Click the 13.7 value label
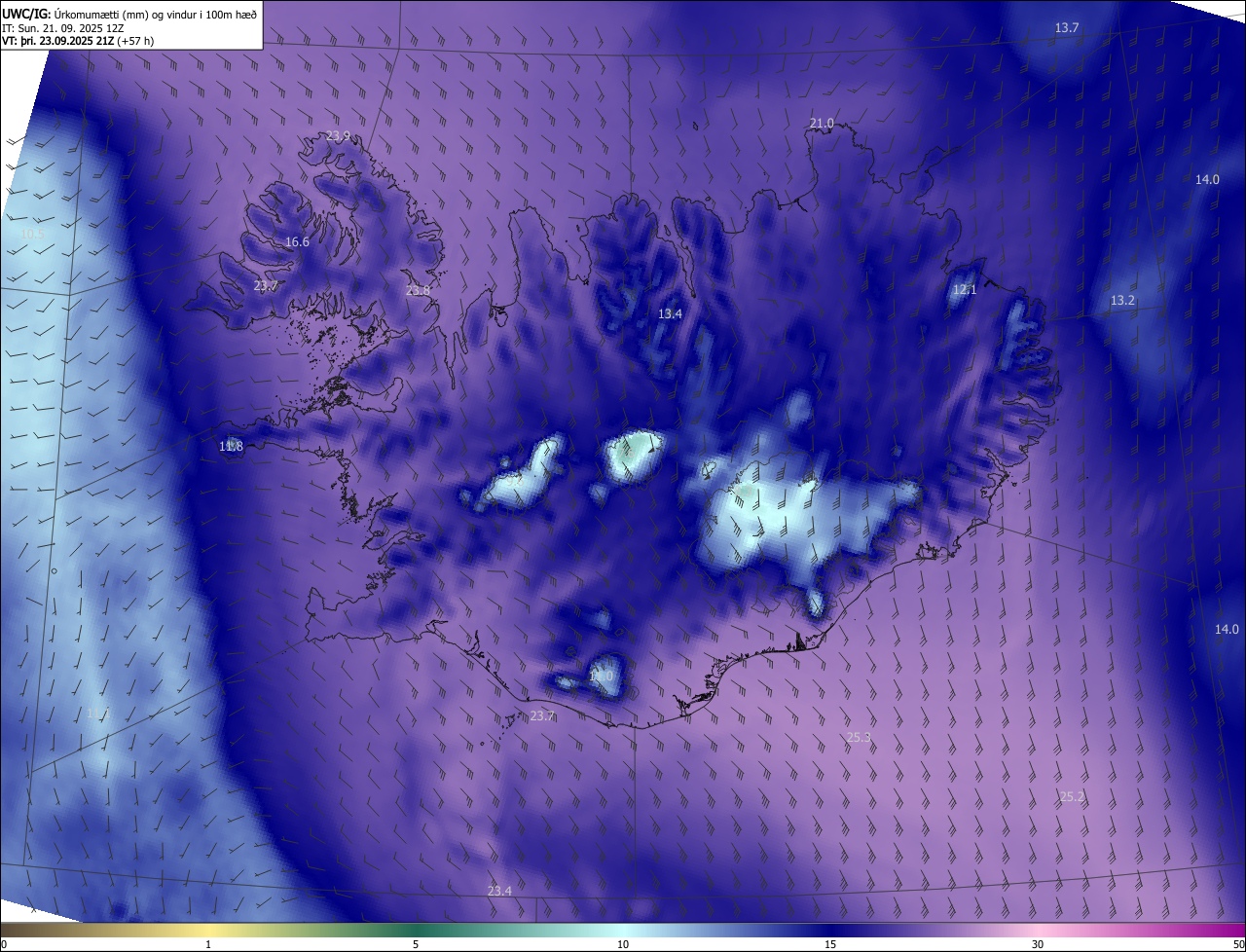The image size is (1246, 952). (1067, 28)
